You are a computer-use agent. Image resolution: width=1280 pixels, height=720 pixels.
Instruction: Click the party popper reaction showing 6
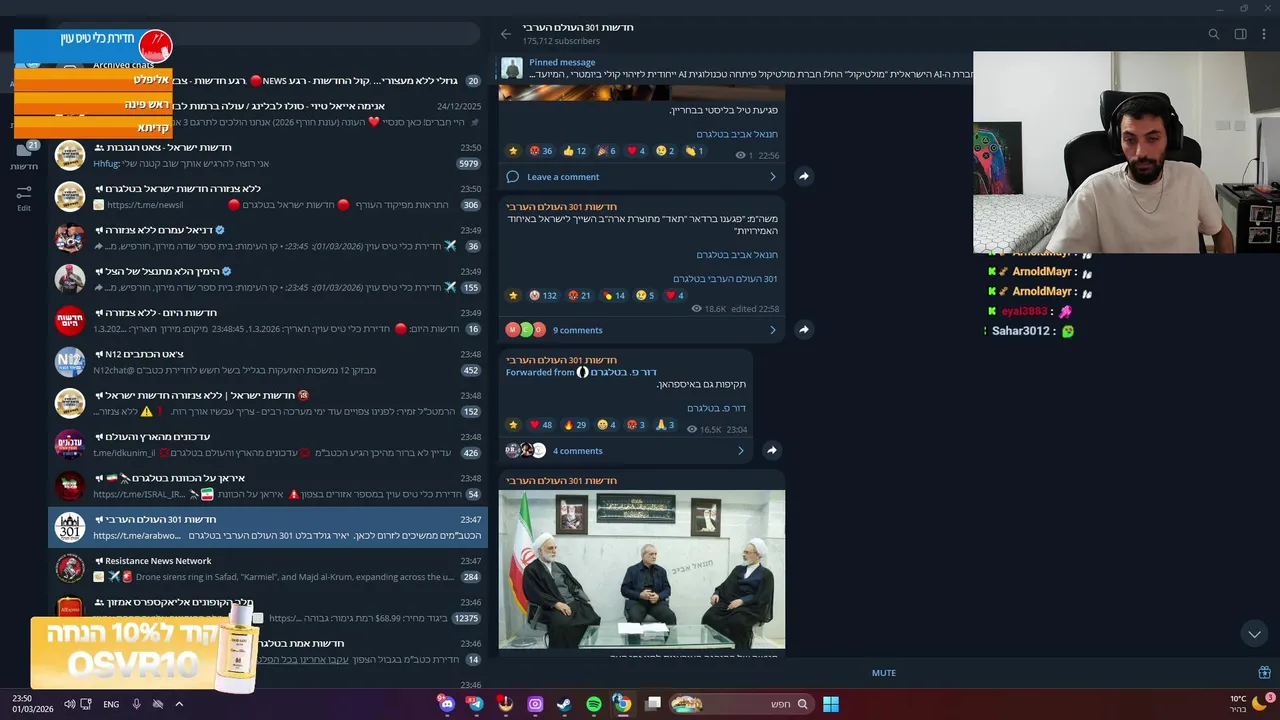[x=606, y=151]
